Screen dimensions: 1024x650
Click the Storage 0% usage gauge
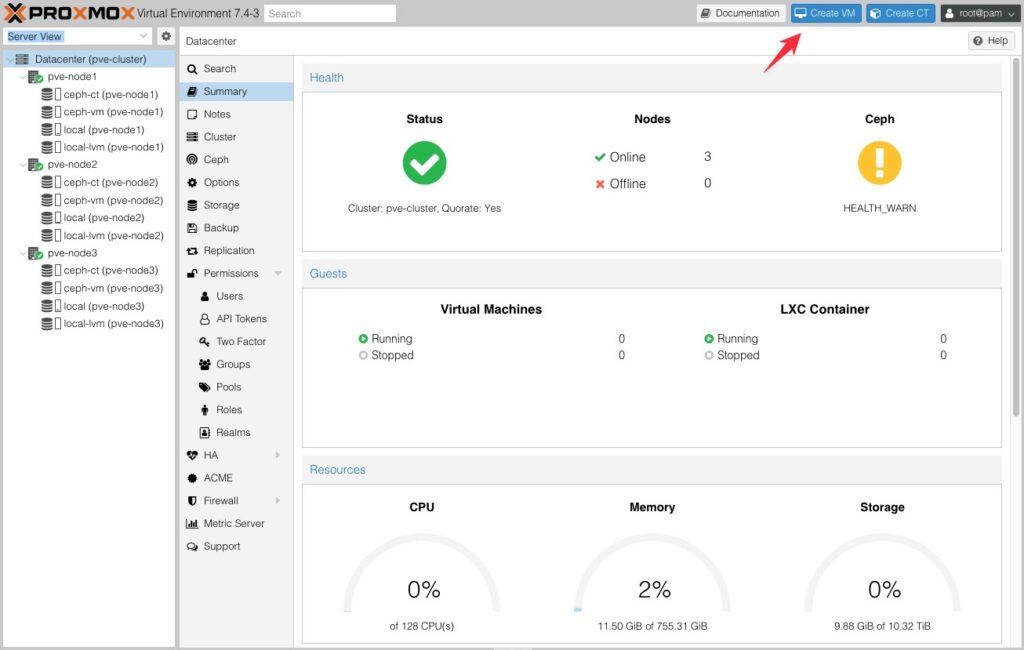point(882,574)
